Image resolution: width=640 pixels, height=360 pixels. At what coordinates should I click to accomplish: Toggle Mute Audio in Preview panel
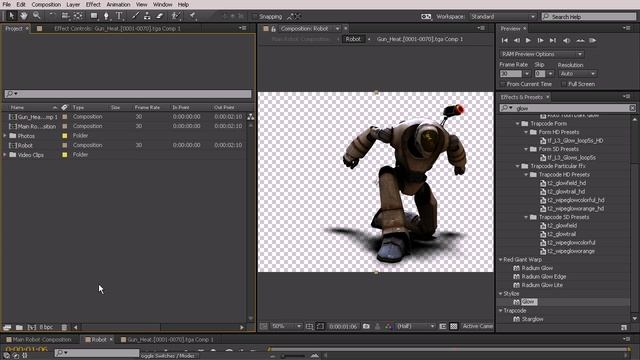click(567, 40)
